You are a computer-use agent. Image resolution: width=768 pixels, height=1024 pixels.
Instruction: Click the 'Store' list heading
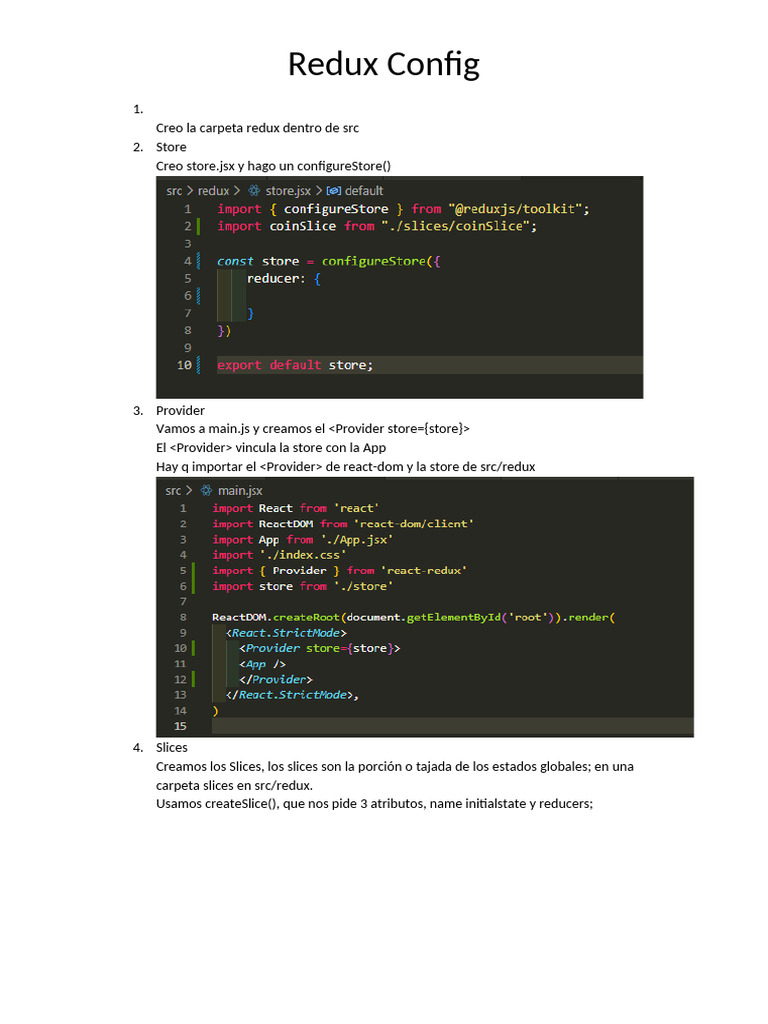[171, 147]
